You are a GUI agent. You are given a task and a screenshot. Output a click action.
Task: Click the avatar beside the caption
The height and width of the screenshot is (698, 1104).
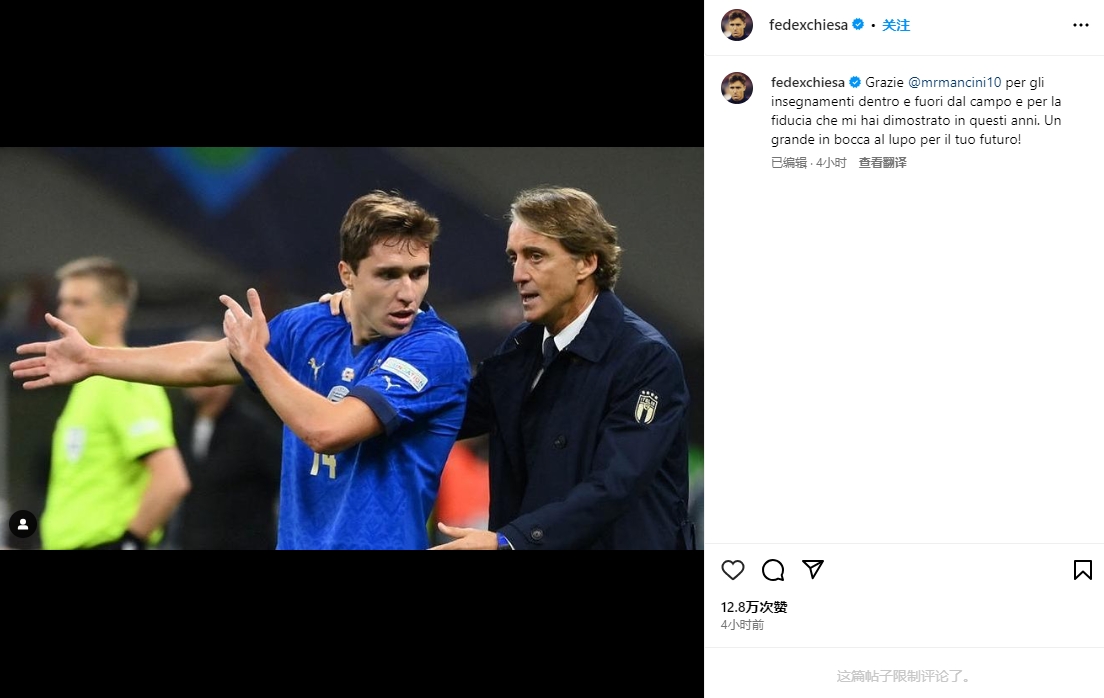tap(737, 88)
